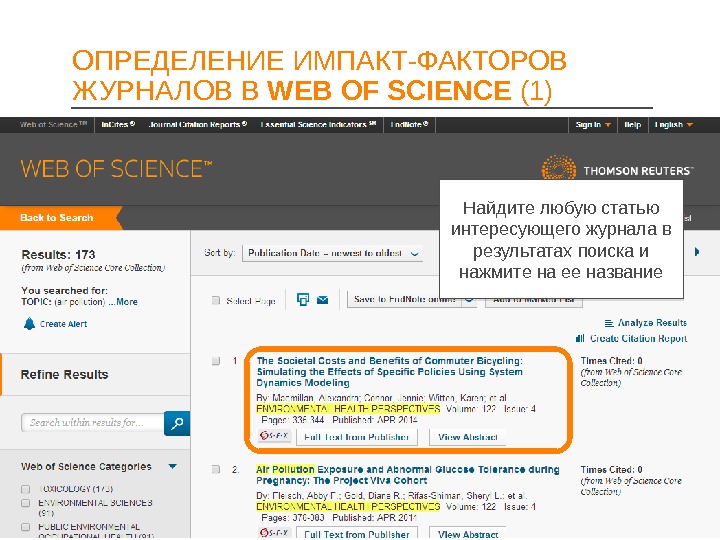
Task: Click the S-F-X icon for result 1
Action: click(274, 435)
